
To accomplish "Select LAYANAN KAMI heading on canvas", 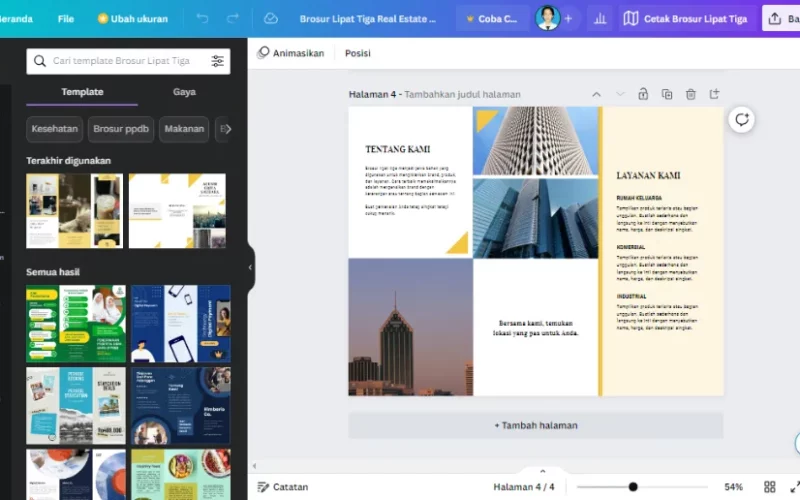I will coord(648,176).
